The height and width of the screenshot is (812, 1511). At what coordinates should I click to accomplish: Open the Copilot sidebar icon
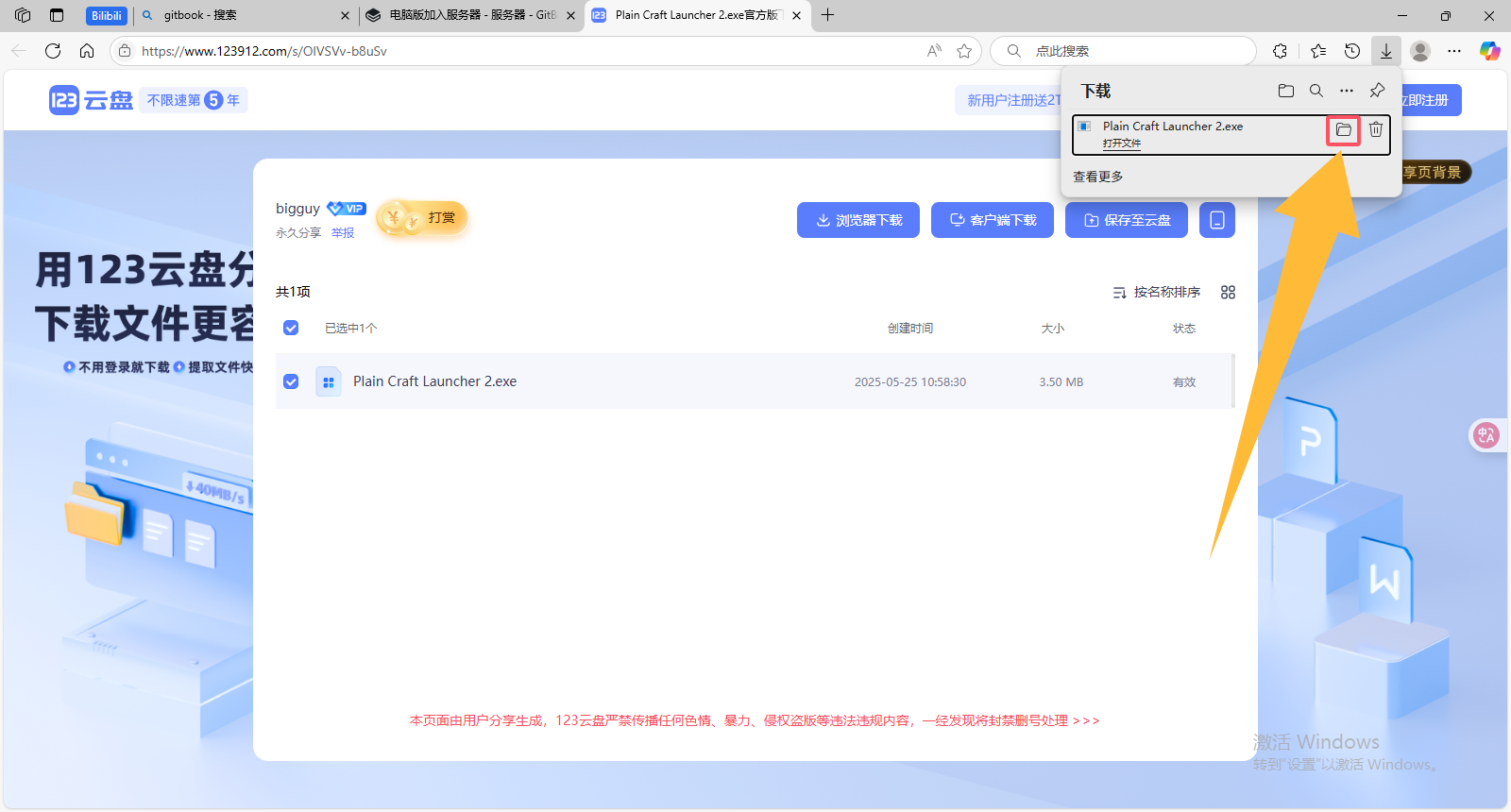click(x=1490, y=51)
